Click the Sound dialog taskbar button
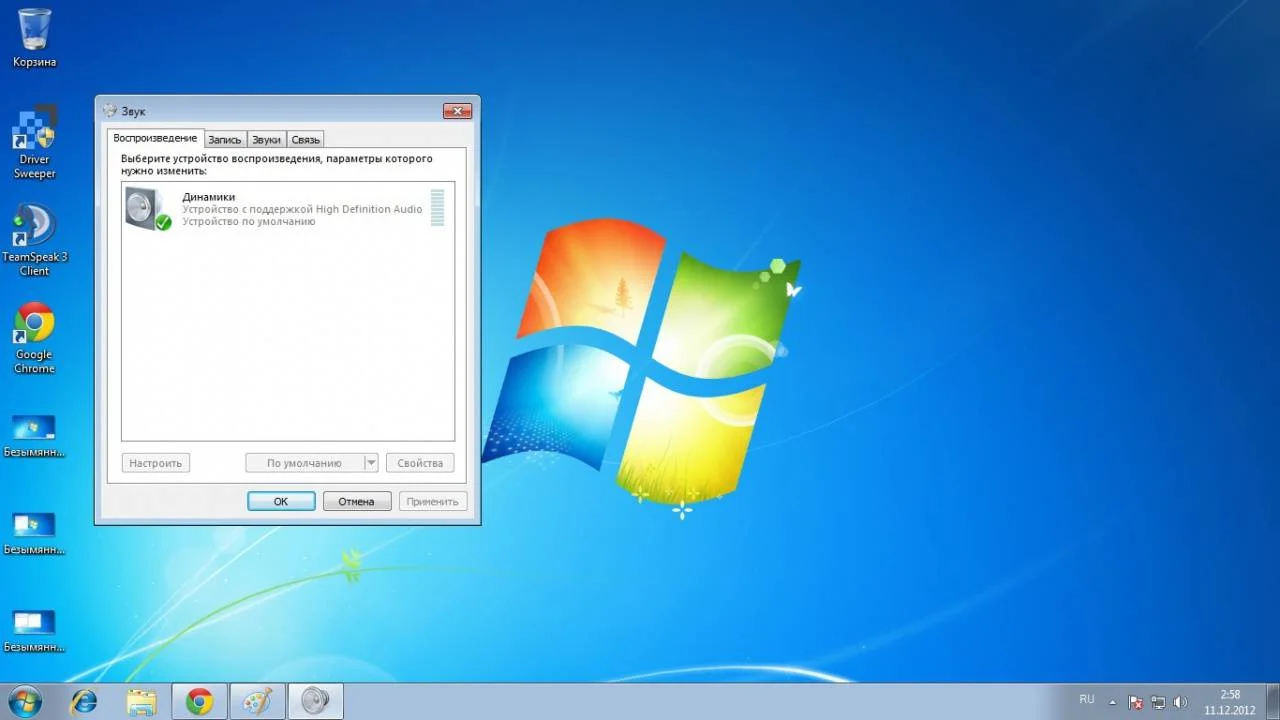This screenshot has height=720, width=1280. coord(316,702)
